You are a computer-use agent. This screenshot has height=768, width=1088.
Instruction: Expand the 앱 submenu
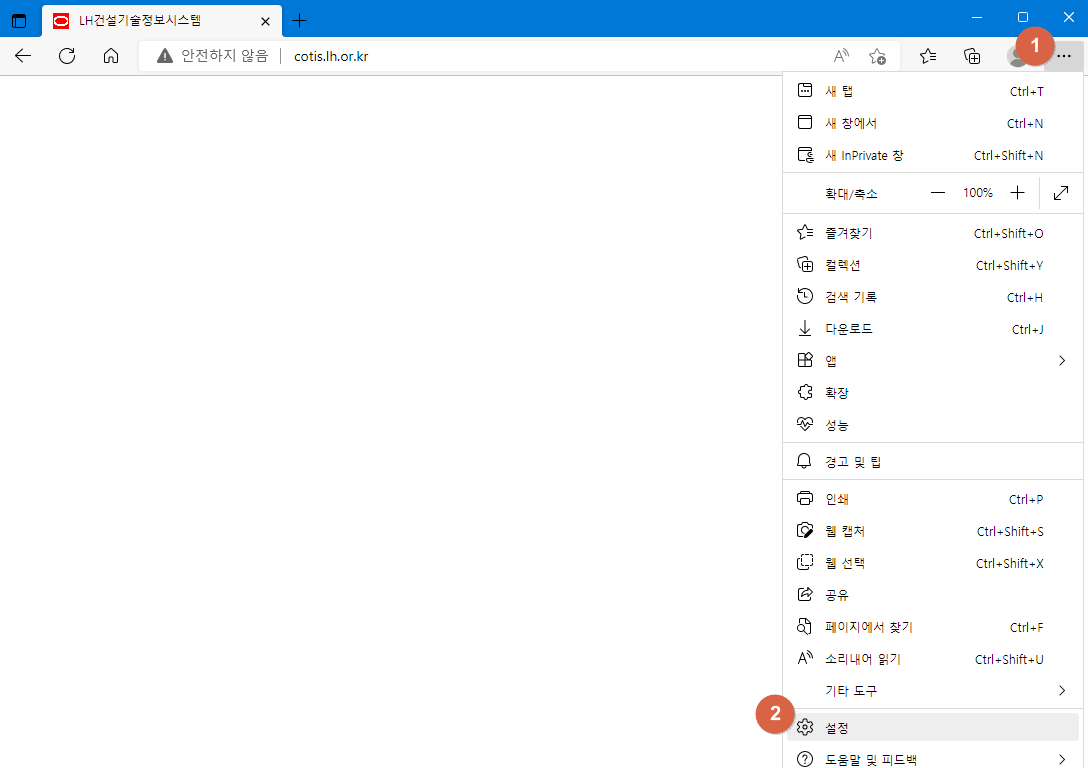coord(933,361)
